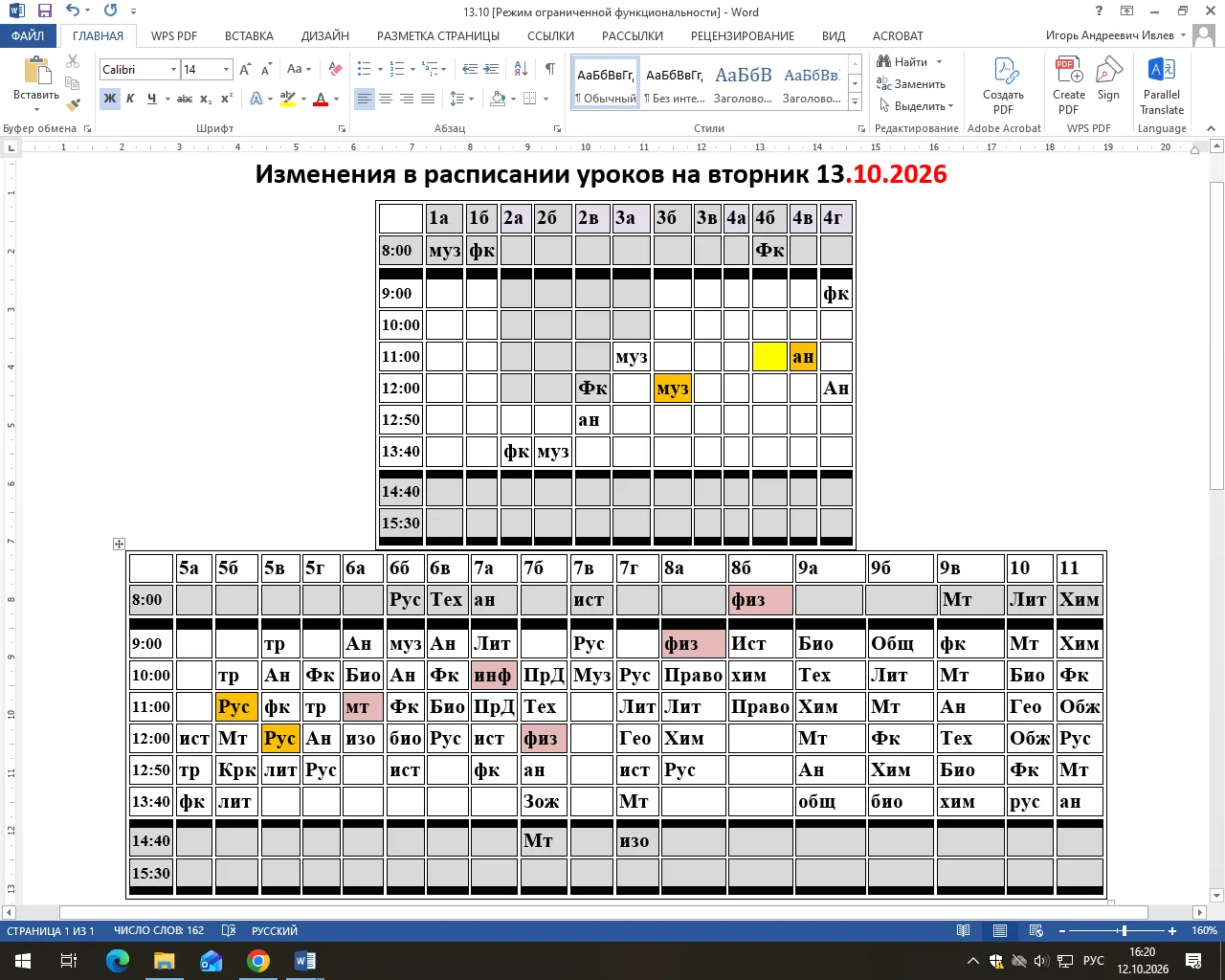This screenshot has width=1225, height=980.
Task: Cut selection with the scissors icon
Action: (x=74, y=61)
